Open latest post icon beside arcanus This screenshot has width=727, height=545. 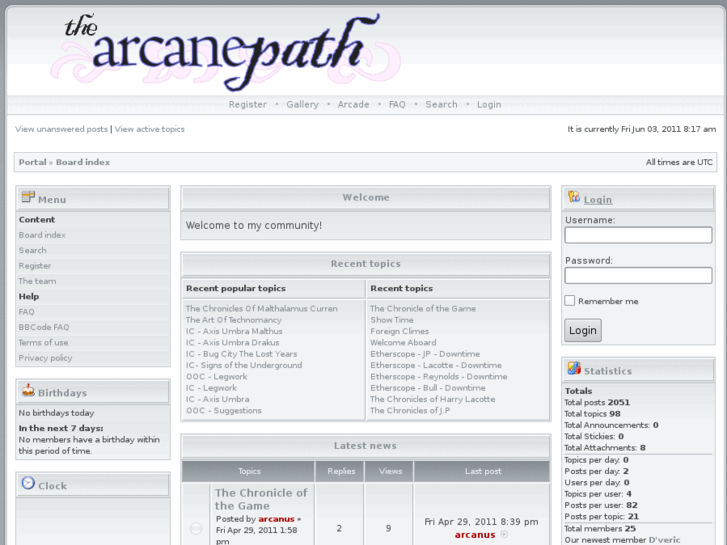coord(504,534)
